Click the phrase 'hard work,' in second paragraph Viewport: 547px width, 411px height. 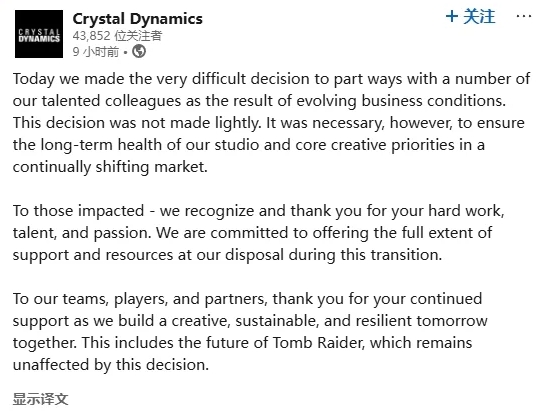click(466, 211)
